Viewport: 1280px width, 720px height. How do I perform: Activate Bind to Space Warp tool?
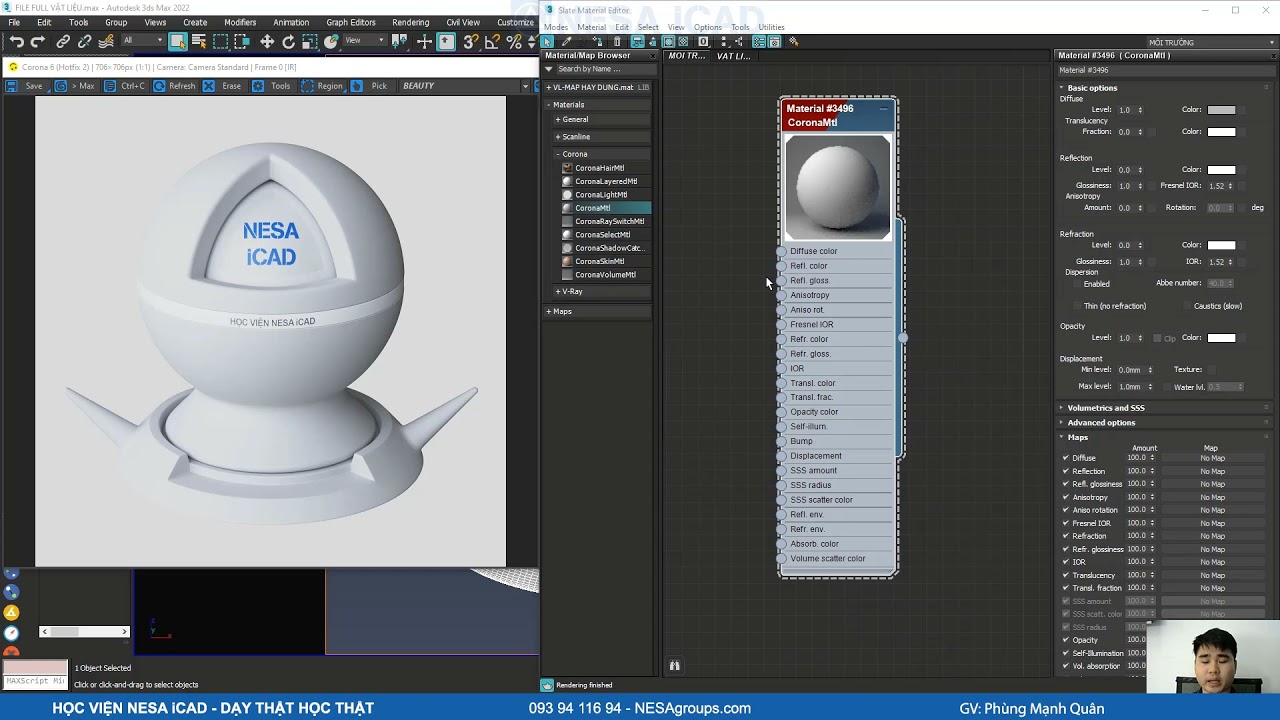coord(106,42)
